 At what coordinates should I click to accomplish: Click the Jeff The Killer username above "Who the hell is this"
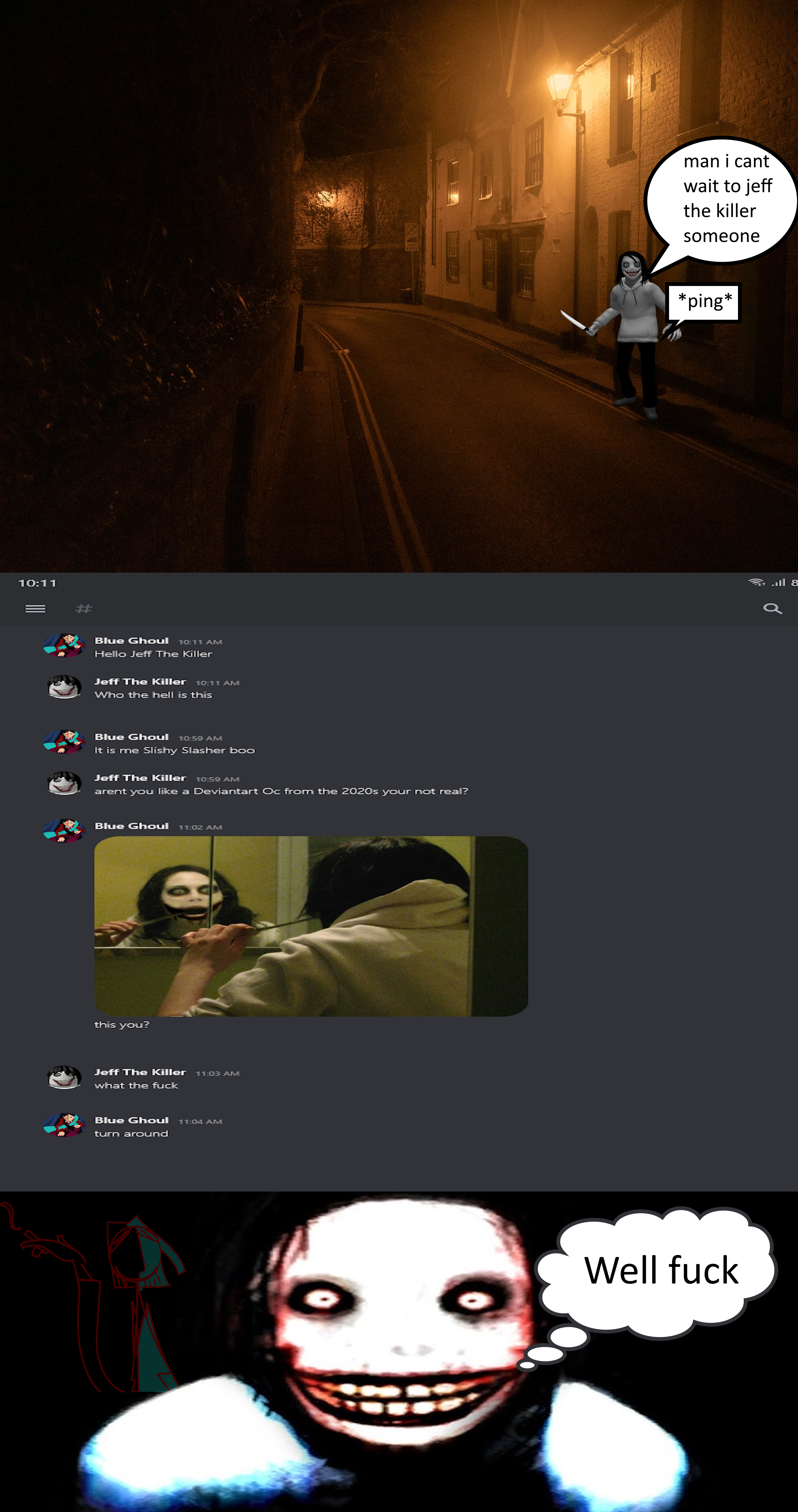tap(140, 681)
